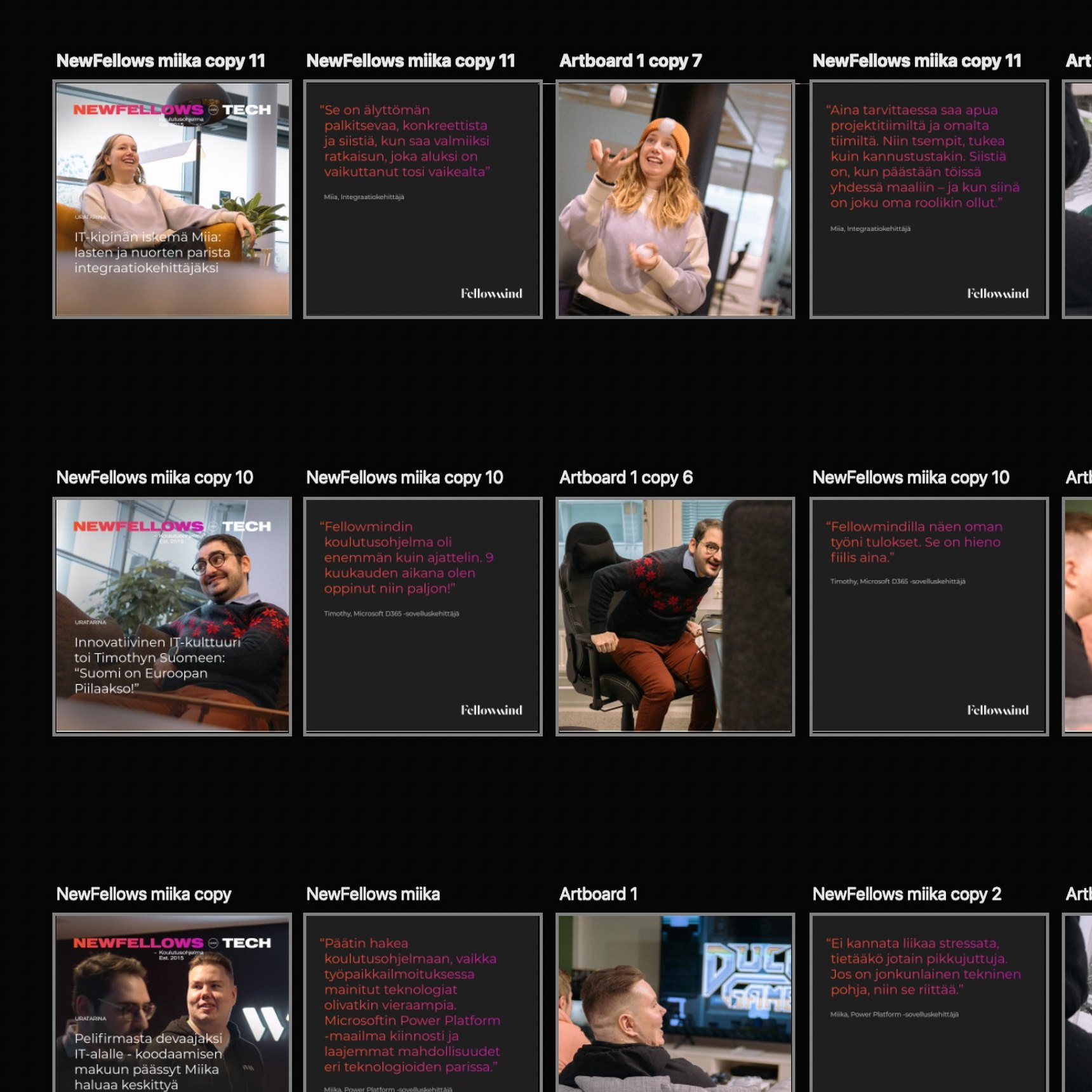
Task: Click the quote 'Ei kannata liikaa stressata'
Action: pos(924,966)
